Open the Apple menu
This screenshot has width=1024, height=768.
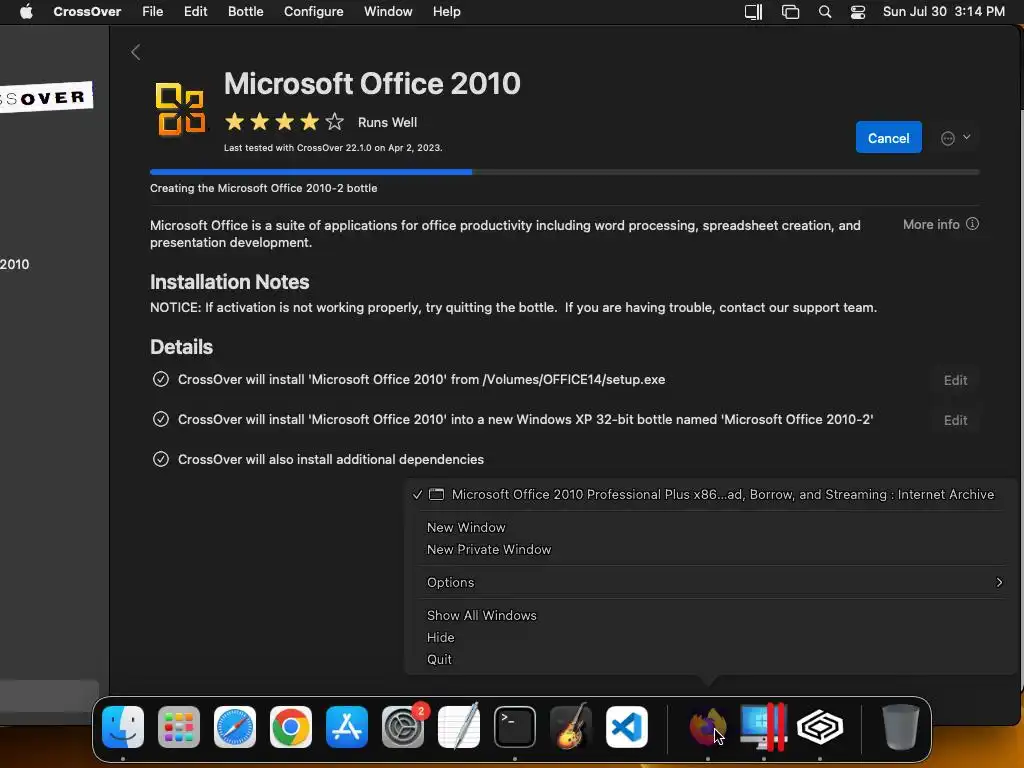pos(26,12)
